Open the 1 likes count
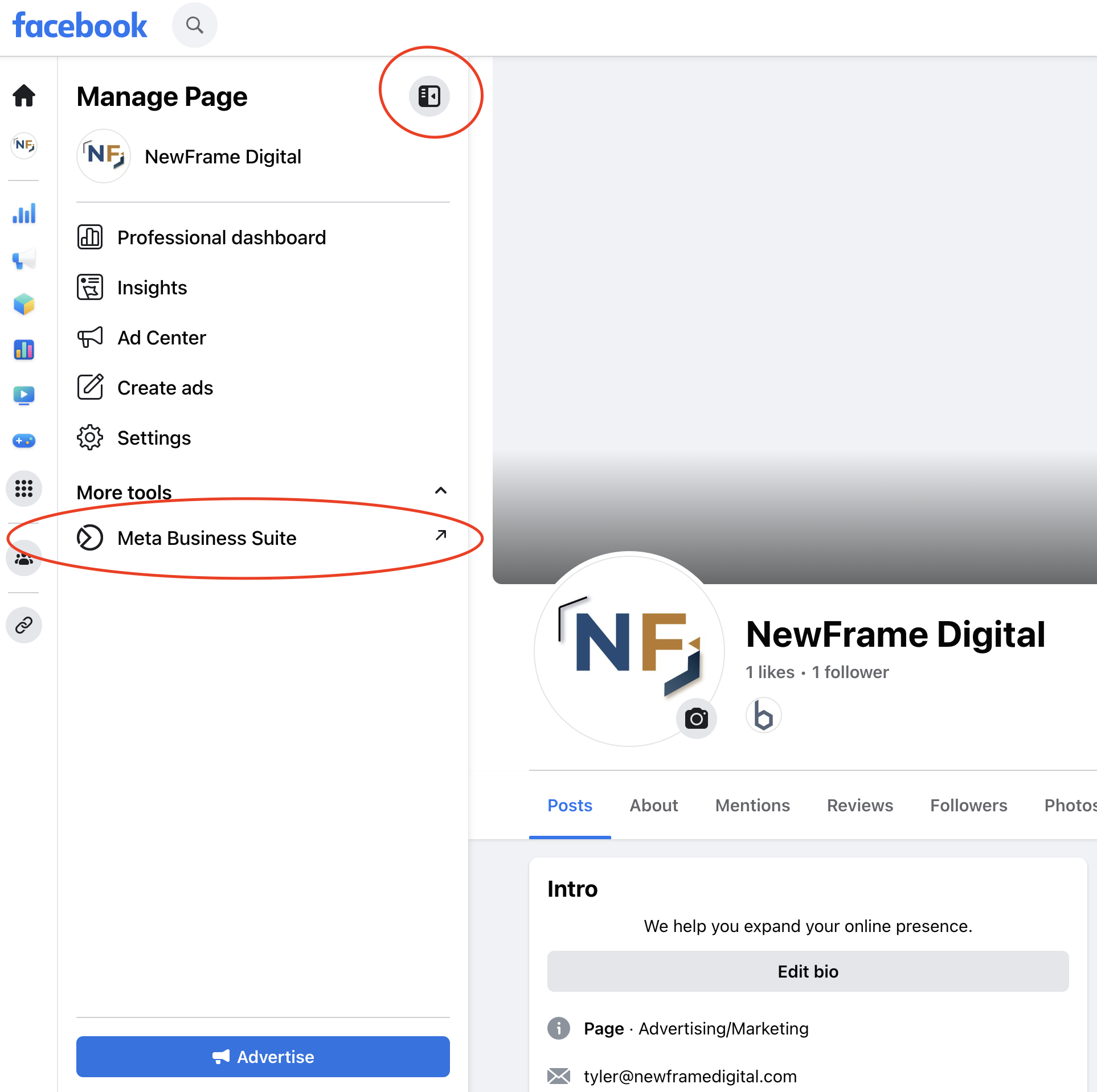Viewport: 1097px width, 1092px height. click(x=770, y=672)
